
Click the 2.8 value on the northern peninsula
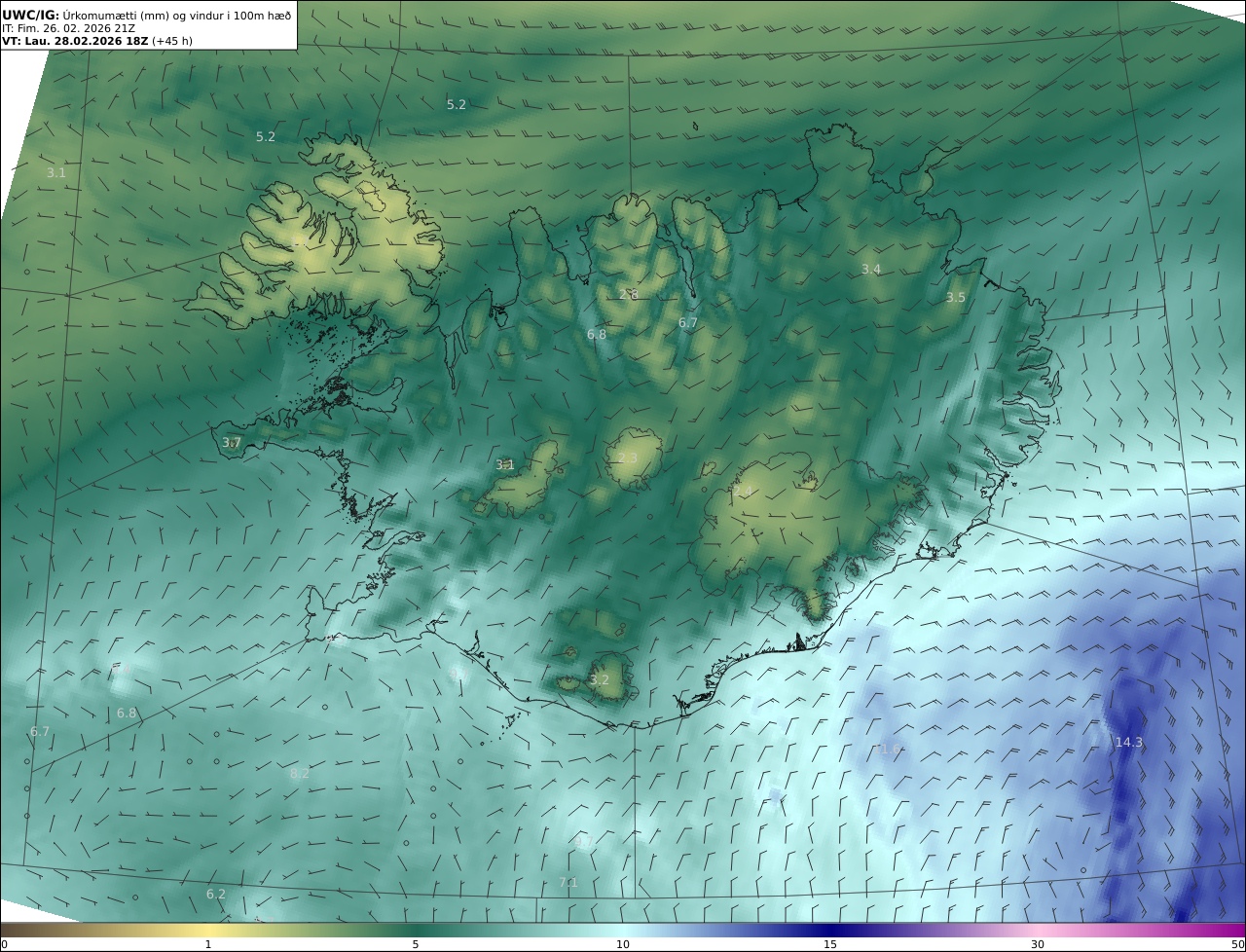tap(628, 293)
